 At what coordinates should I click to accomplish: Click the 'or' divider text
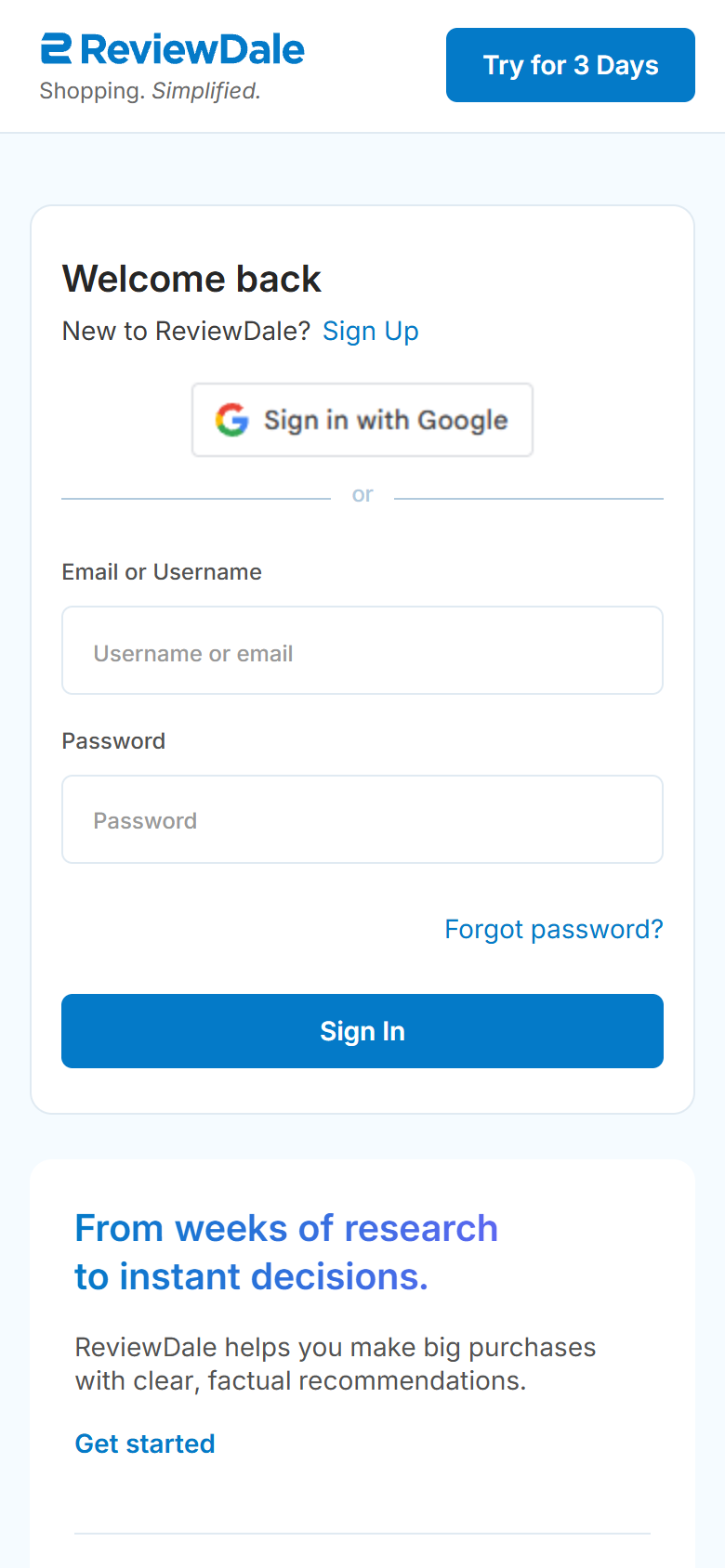[x=362, y=495]
